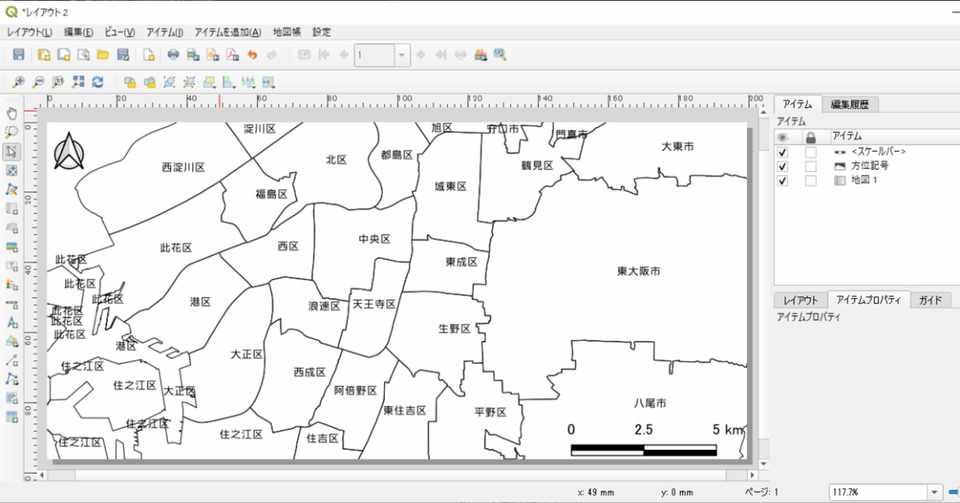
Task: Zoom to full layout extent
Action: pos(78,82)
